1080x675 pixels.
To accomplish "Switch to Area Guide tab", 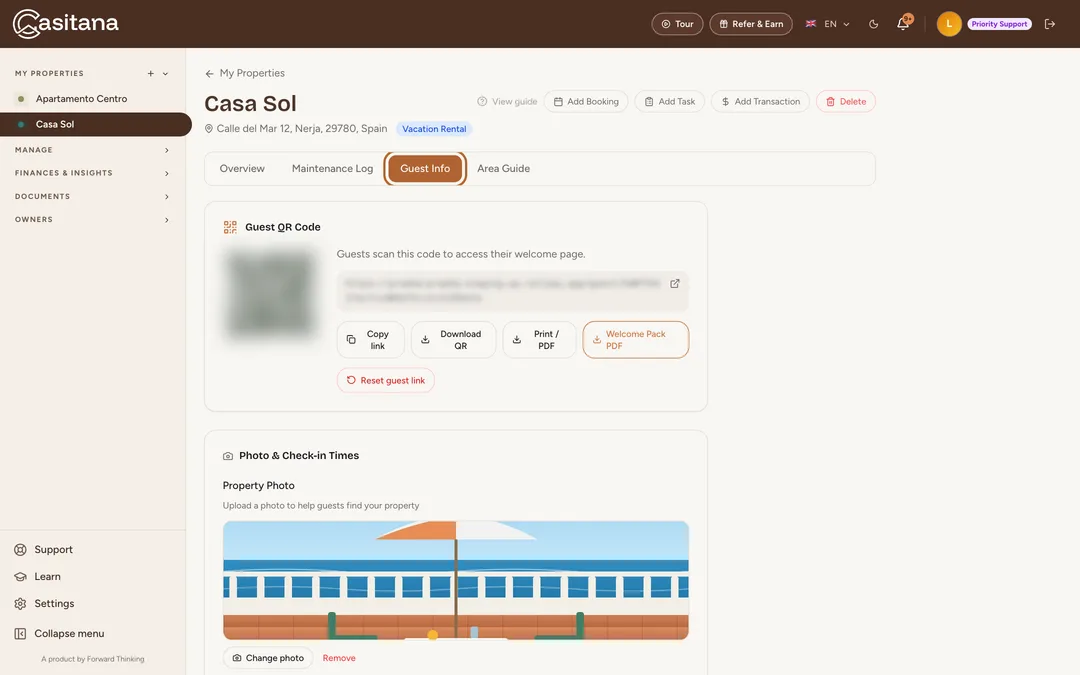I will 503,168.
